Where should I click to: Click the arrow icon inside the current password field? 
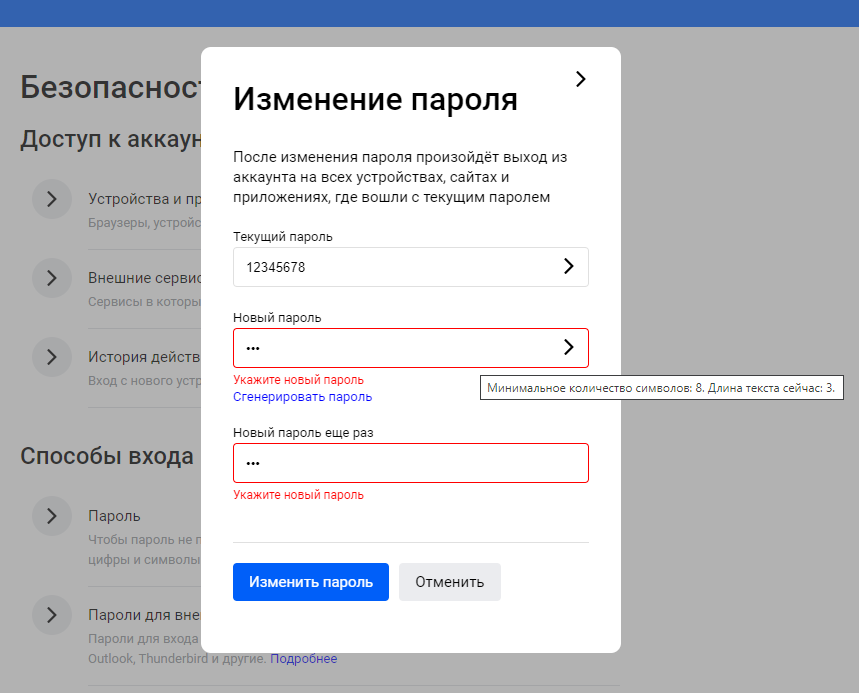569,267
